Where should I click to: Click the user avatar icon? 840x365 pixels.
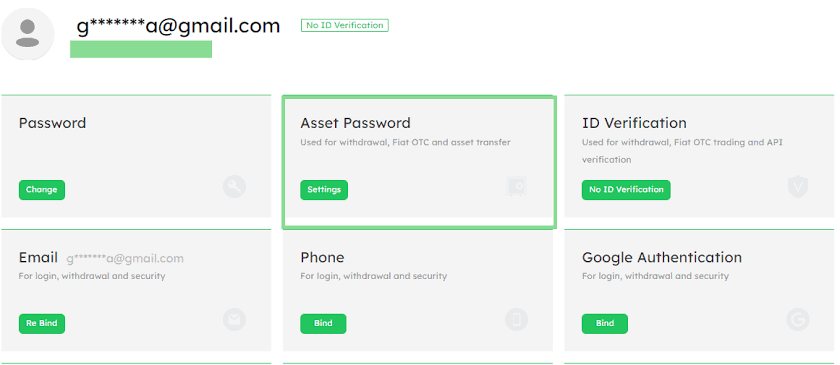click(27, 33)
